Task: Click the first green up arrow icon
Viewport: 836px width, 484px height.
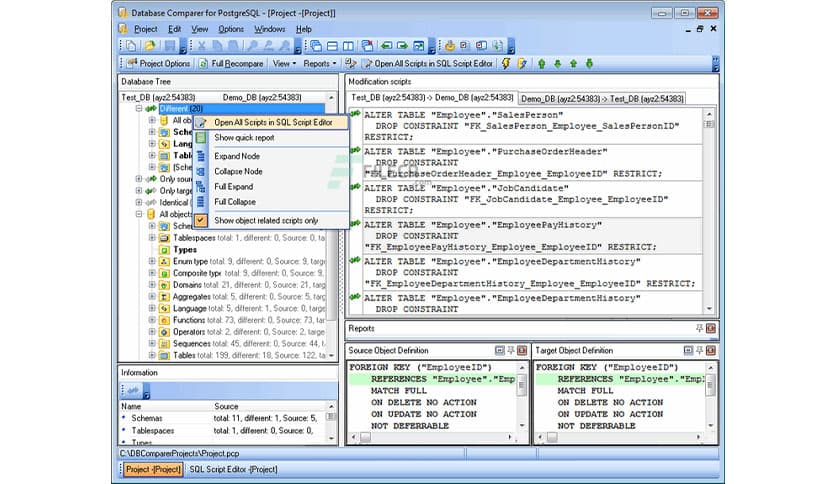Action: coord(542,63)
